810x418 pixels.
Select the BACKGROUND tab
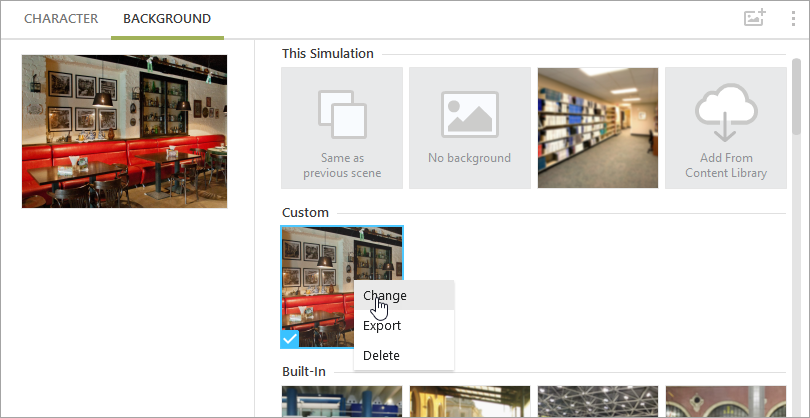pyautogui.click(x=167, y=19)
